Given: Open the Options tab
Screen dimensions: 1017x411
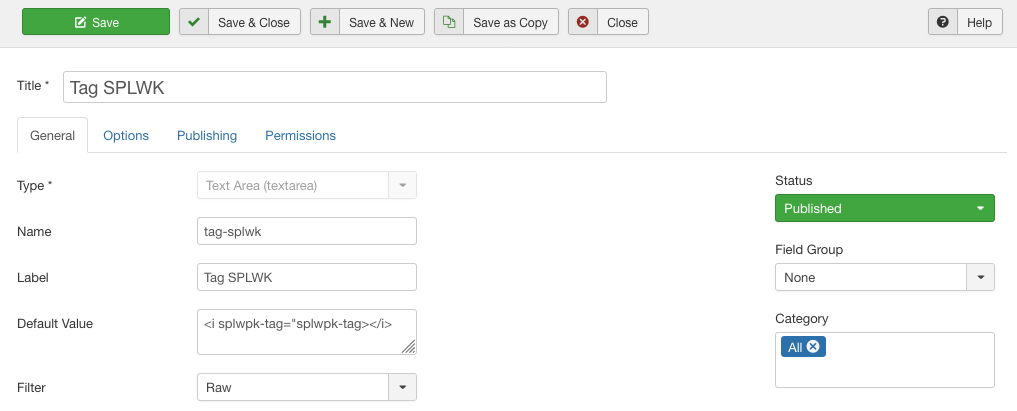Looking at the screenshot, I should point(126,135).
